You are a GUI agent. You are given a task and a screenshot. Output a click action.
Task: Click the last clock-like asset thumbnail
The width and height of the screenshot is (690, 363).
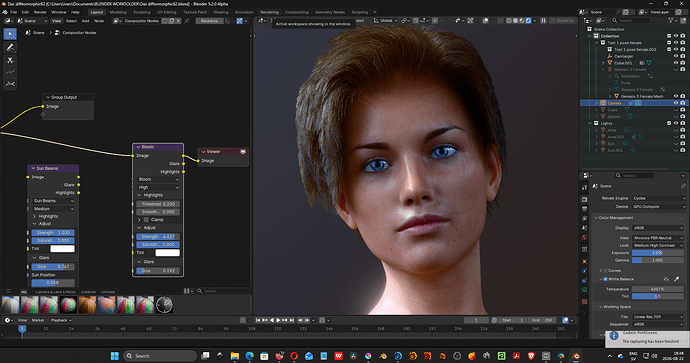[x=164, y=305]
